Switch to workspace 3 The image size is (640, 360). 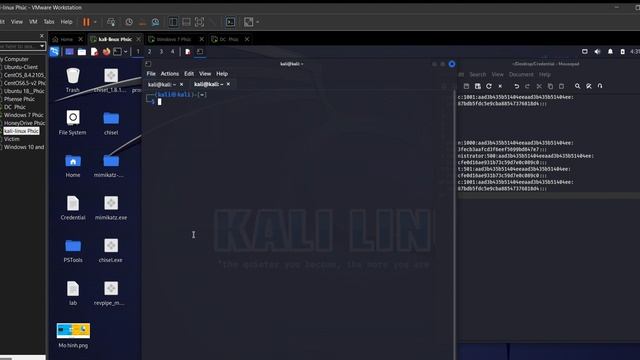161,51
